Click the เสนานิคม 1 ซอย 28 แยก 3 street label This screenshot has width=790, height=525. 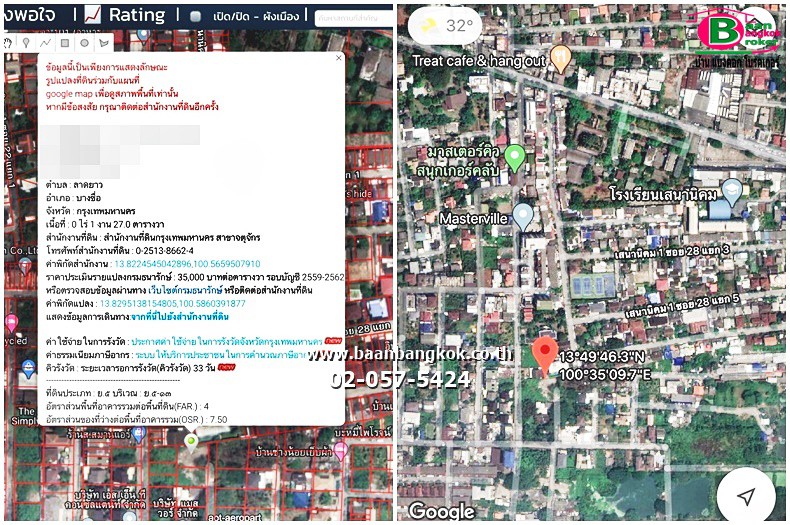pyautogui.click(x=672, y=251)
